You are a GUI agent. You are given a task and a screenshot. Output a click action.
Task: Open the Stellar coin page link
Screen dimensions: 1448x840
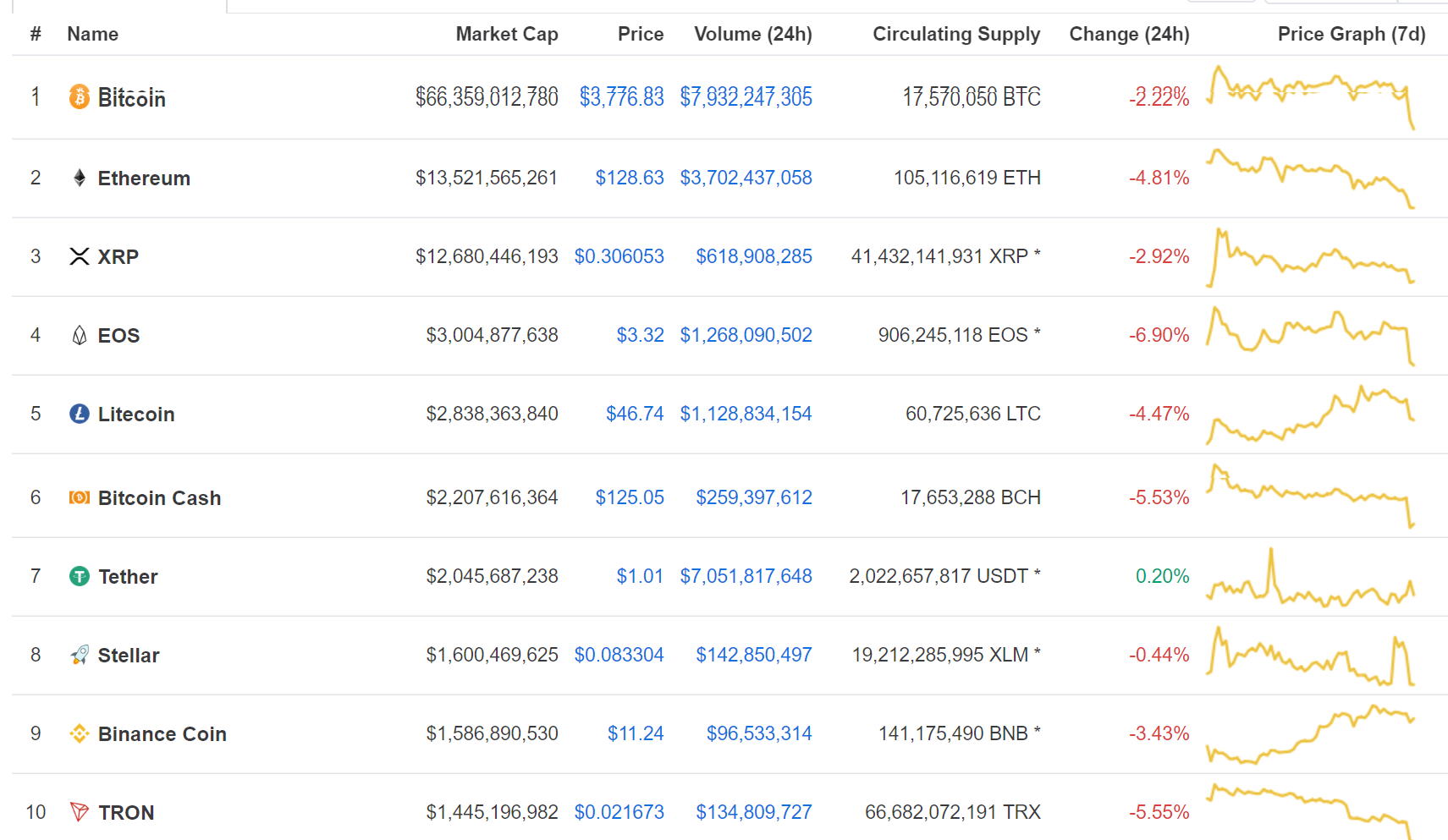129,656
